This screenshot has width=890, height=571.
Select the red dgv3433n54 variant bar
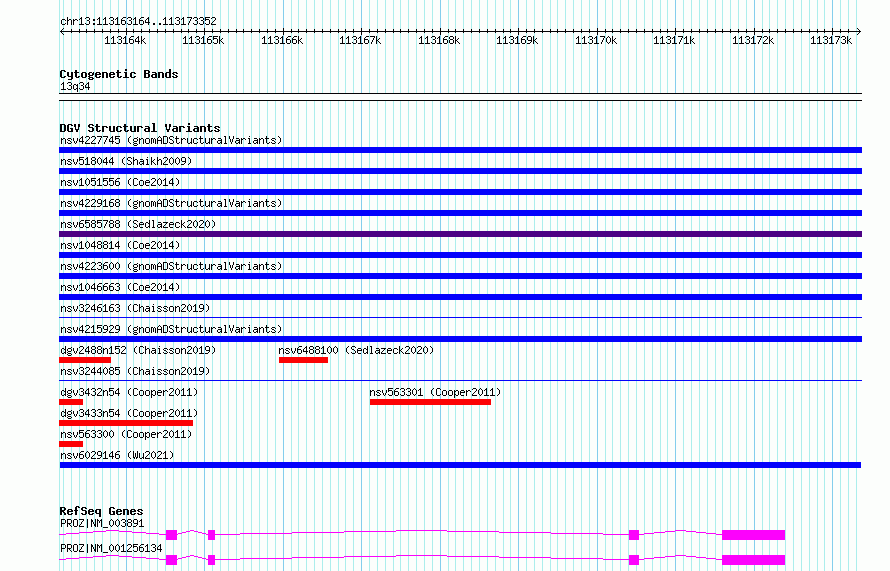tap(126, 423)
